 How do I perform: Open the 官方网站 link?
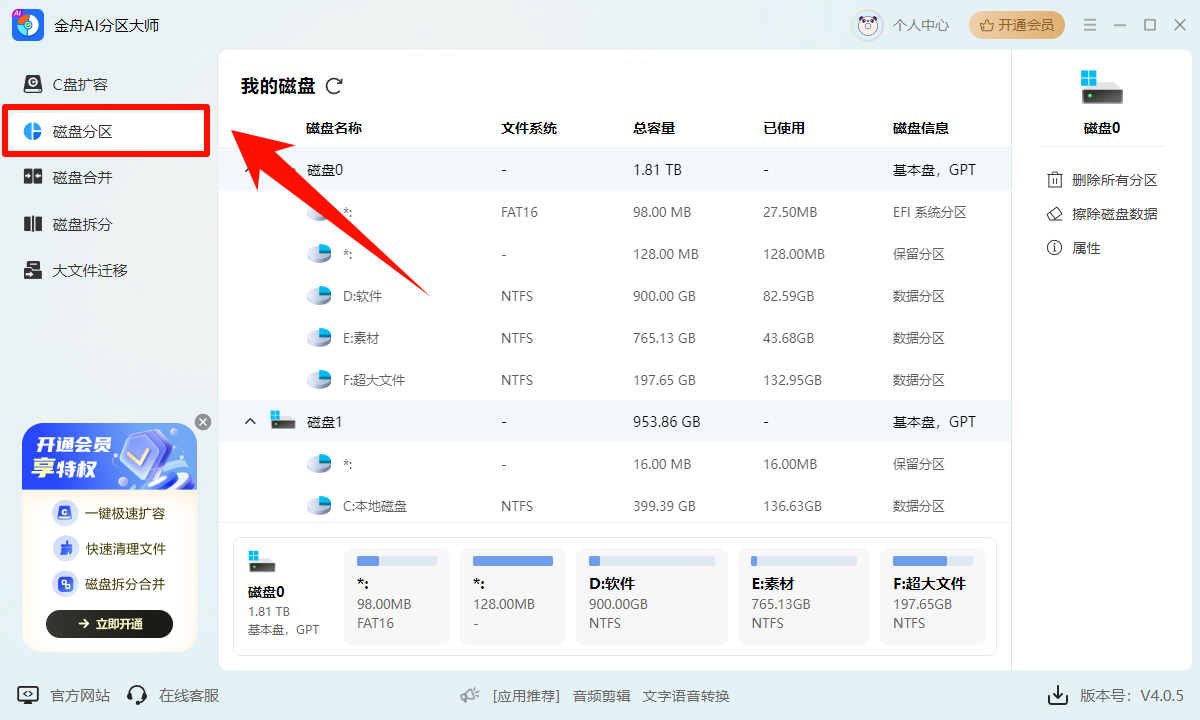tap(64, 695)
